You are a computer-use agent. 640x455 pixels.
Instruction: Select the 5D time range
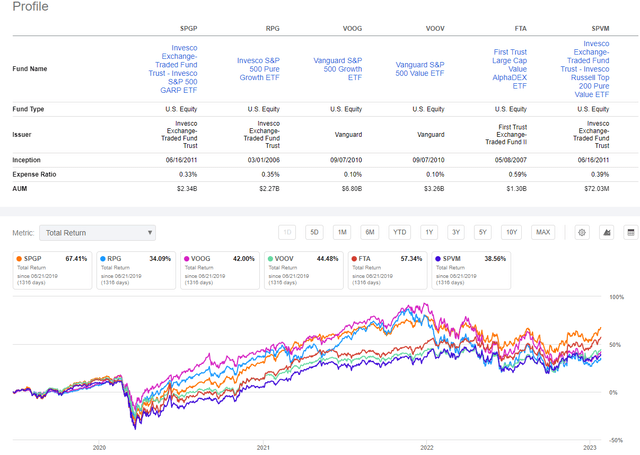pyautogui.click(x=314, y=232)
